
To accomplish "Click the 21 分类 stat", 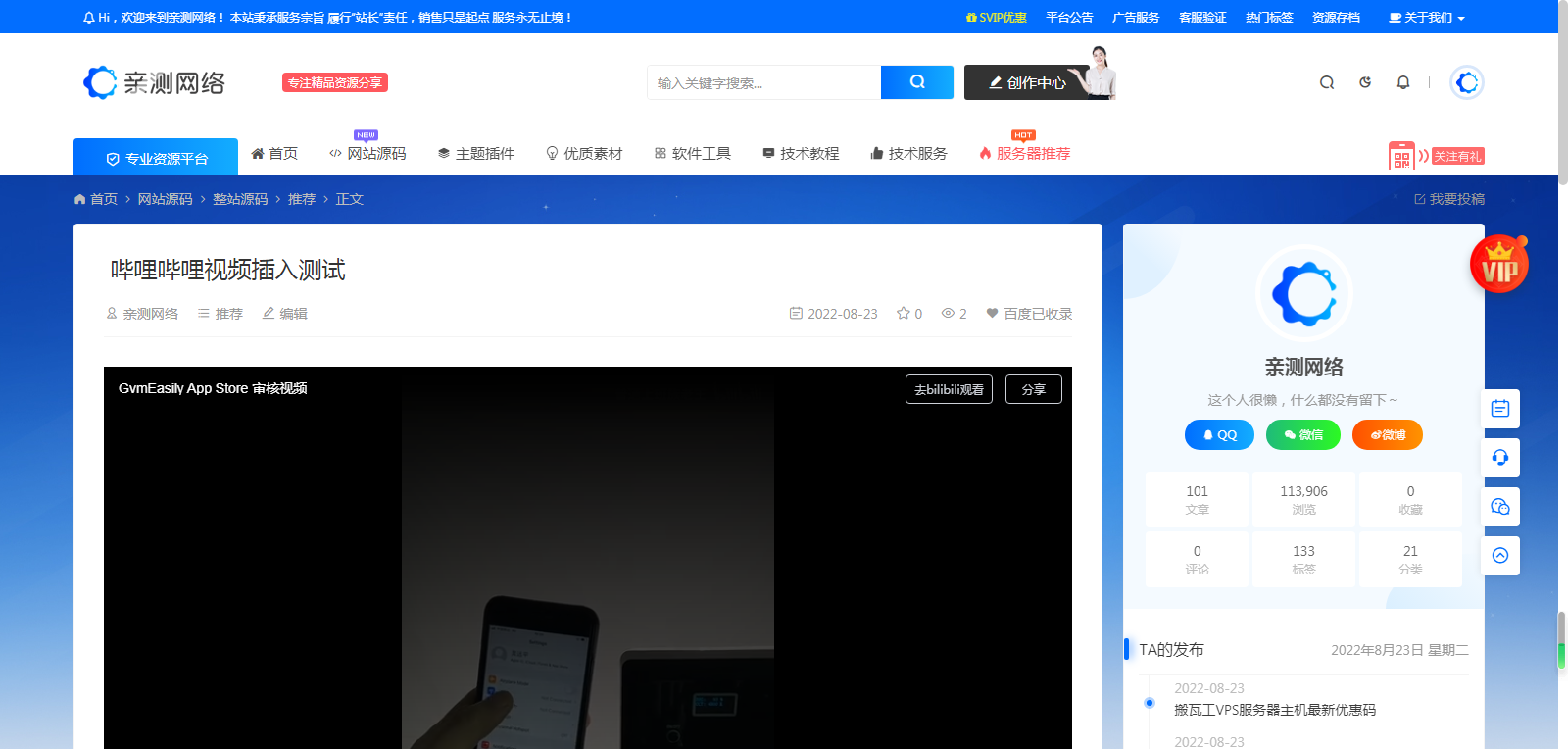I will [x=1410, y=560].
